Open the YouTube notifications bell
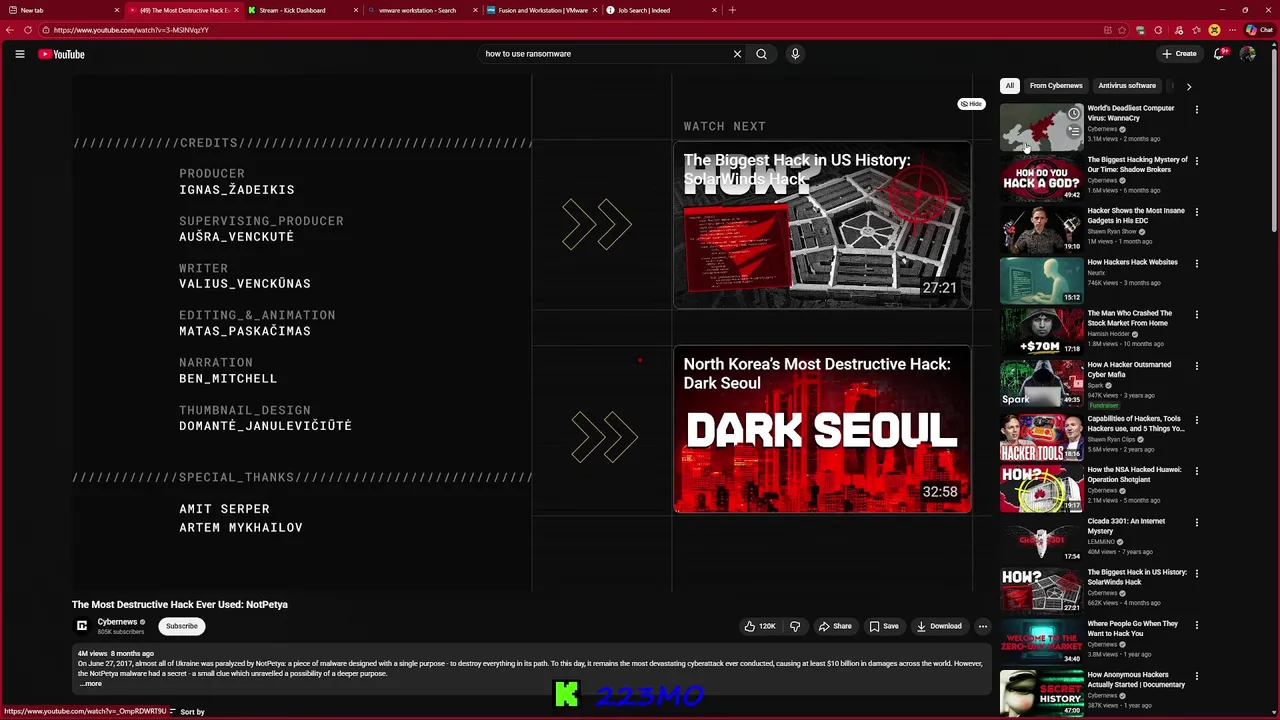The height and width of the screenshot is (720, 1280). [1218, 54]
